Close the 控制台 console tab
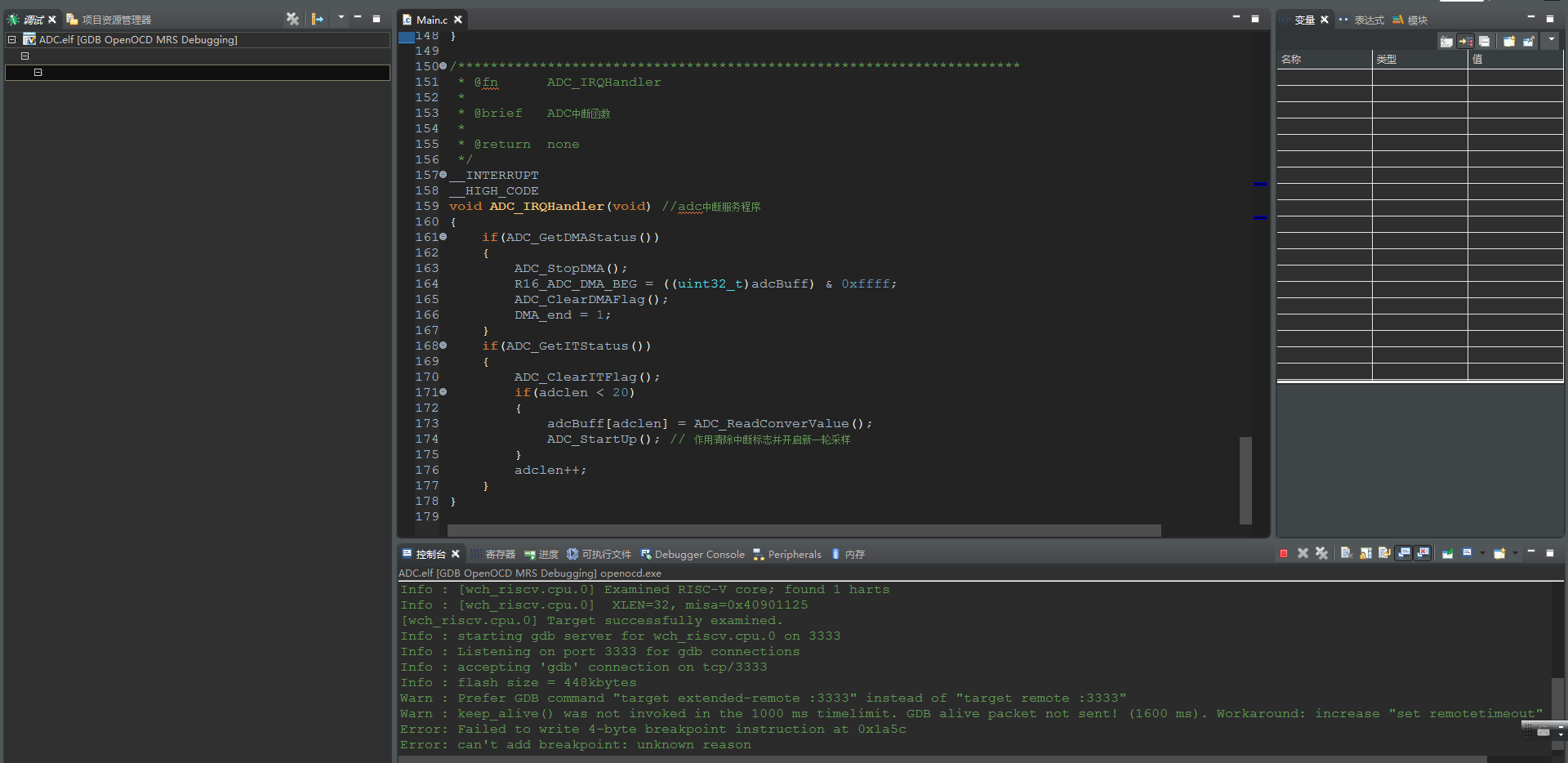1568x763 pixels. (x=456, y=554)
